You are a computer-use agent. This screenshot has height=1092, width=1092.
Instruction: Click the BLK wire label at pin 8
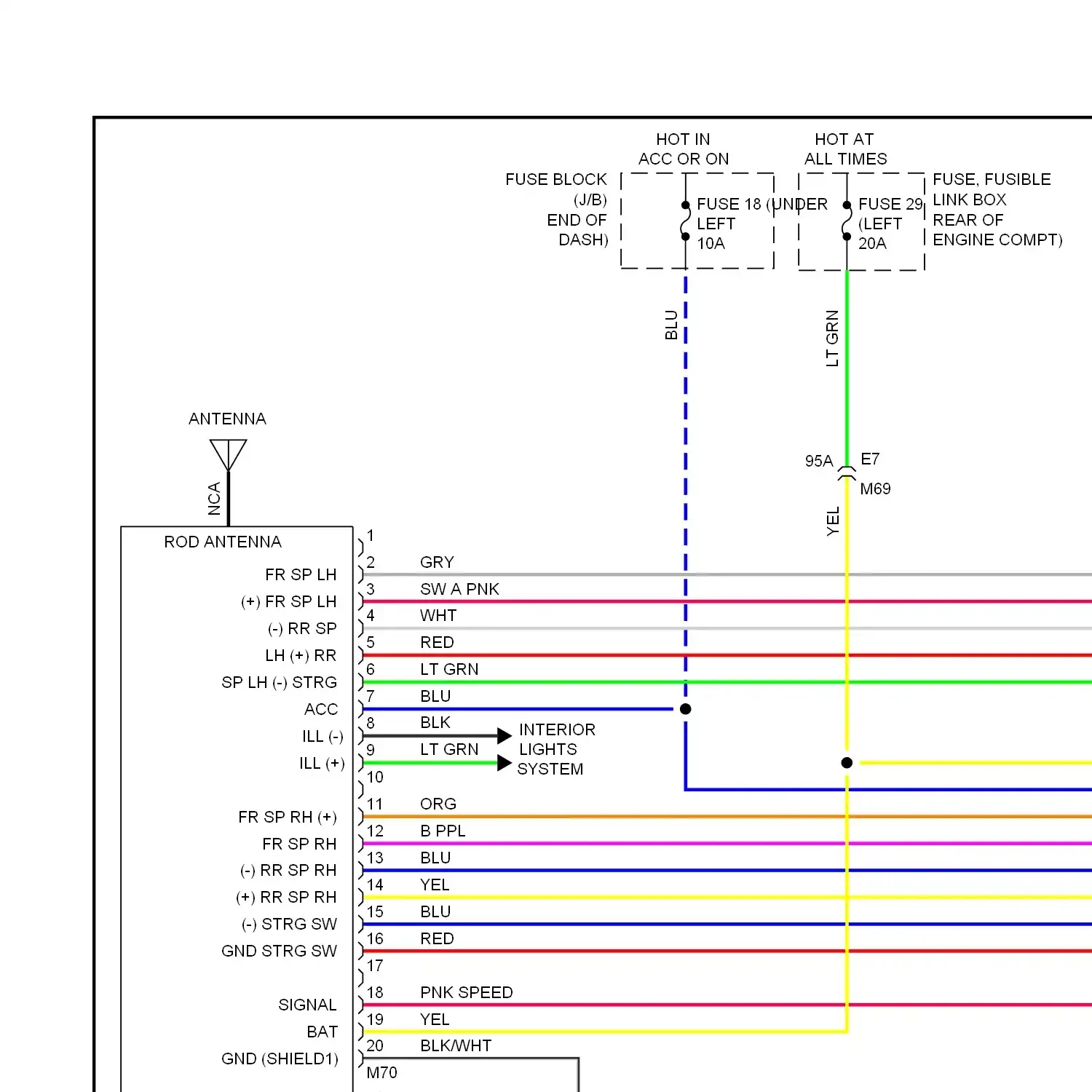pos(435,722)
